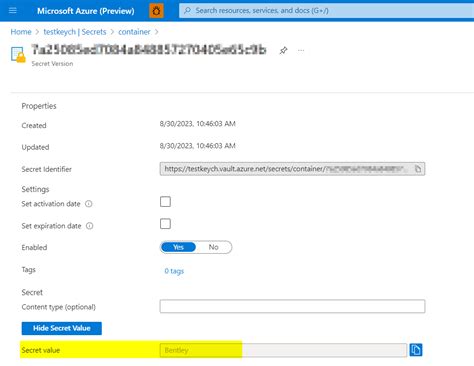Open the more options ellipsis
The image size is (474, 366).
(301, 50)
